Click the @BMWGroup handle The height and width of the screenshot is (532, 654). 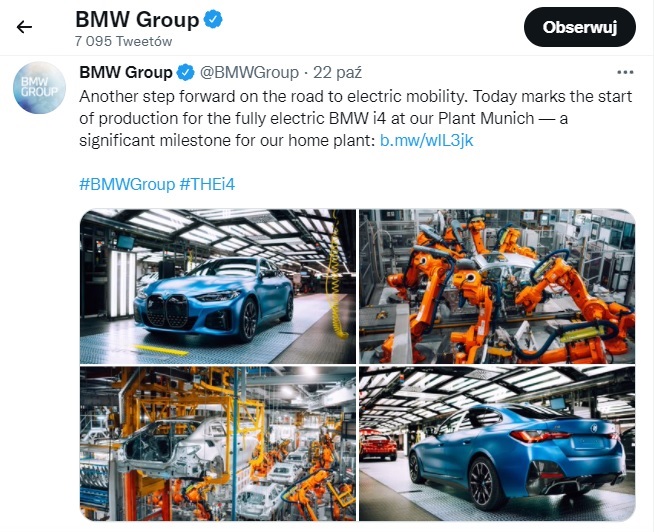click(249, 73)
